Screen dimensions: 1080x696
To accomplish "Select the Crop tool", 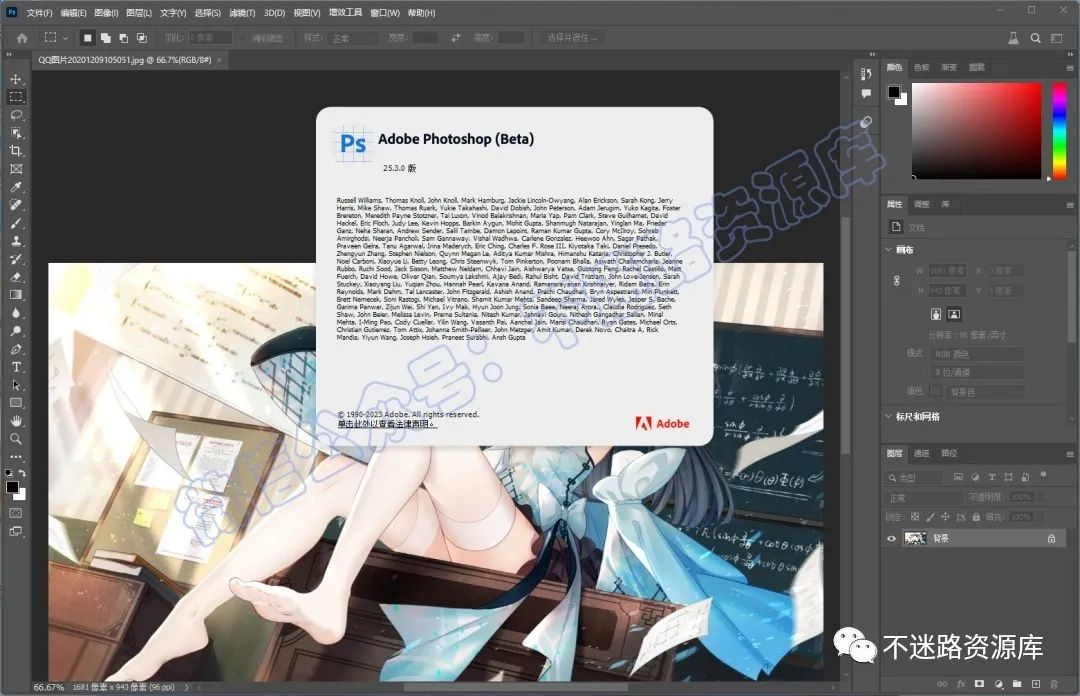I will click(16, 151).
